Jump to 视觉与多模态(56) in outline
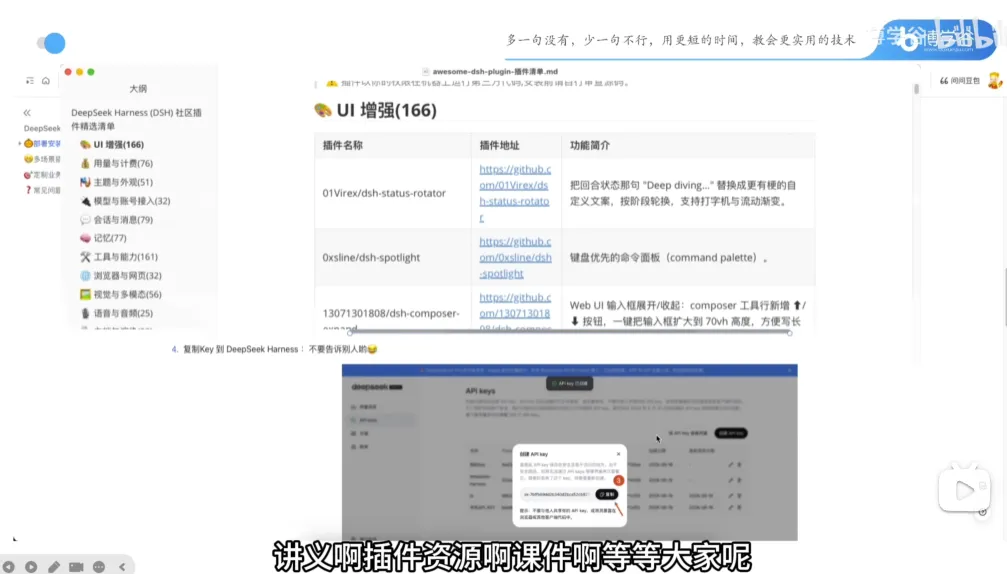 tap(128, 294)
